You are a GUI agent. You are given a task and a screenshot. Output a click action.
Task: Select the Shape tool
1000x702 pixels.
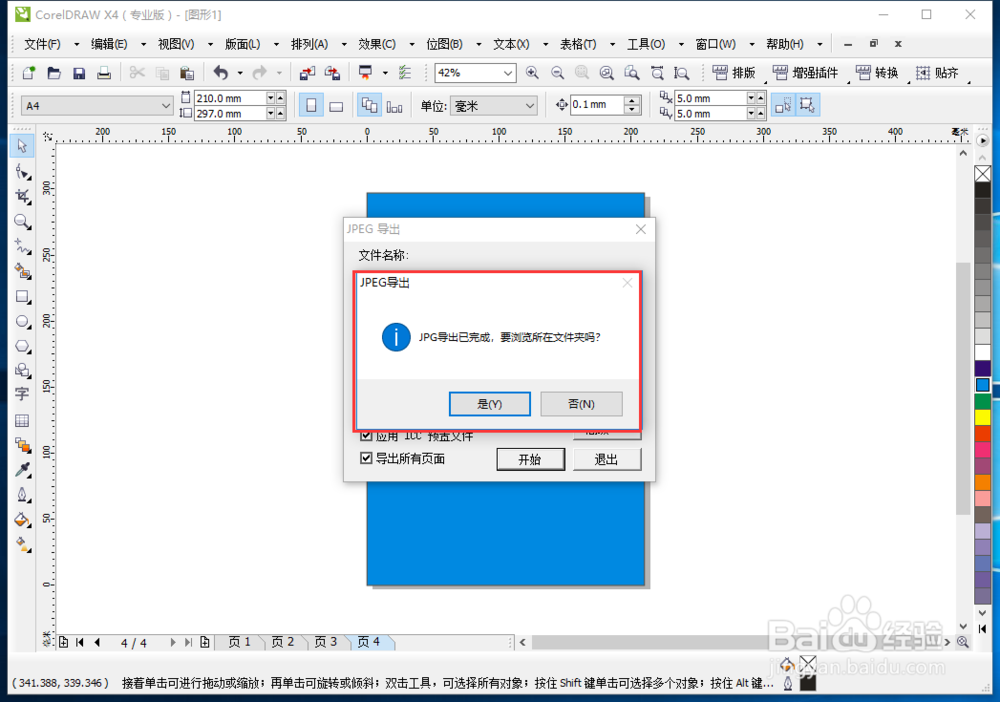click(x=22, y=170)
